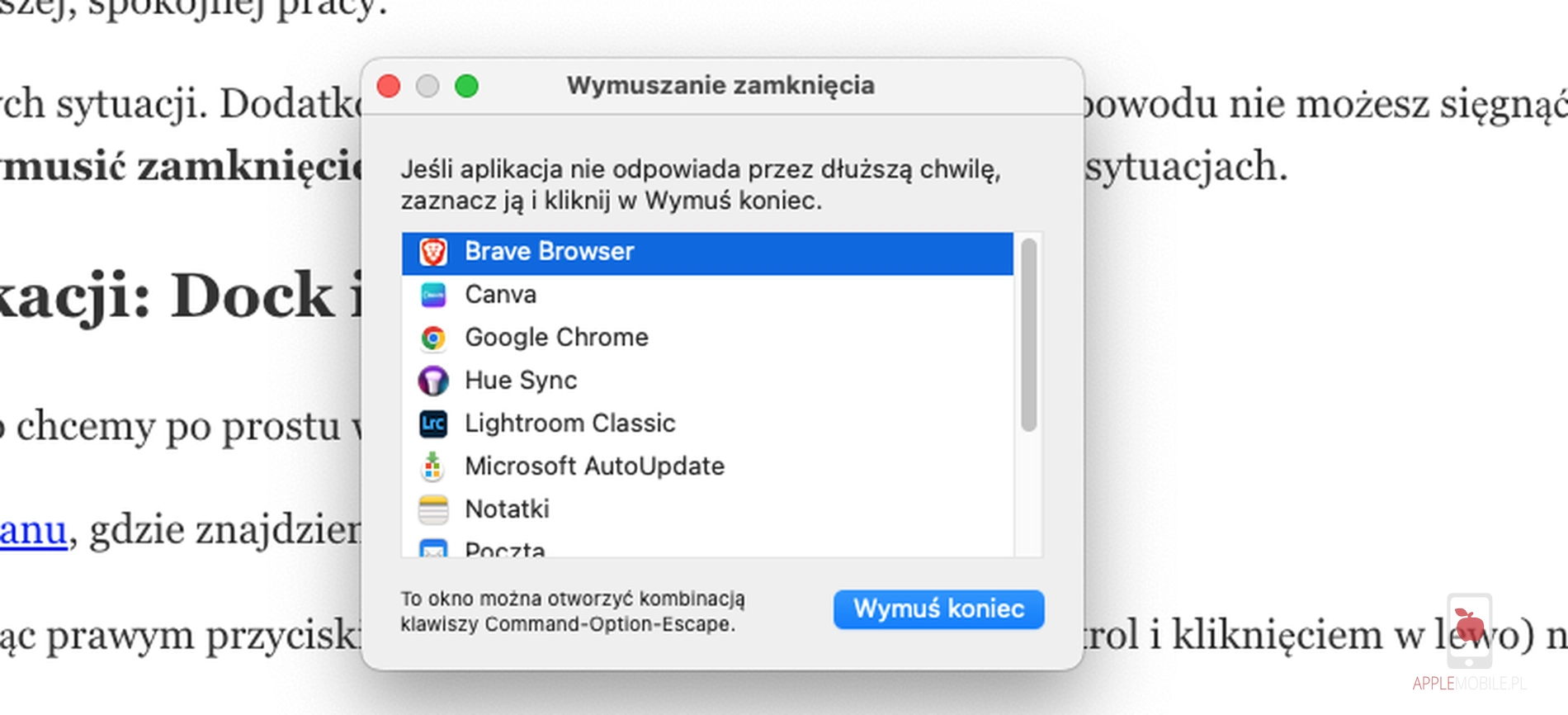Click the Canva app icon
The height and width of the screenshot is (715, 1568).
coord(433,295)
